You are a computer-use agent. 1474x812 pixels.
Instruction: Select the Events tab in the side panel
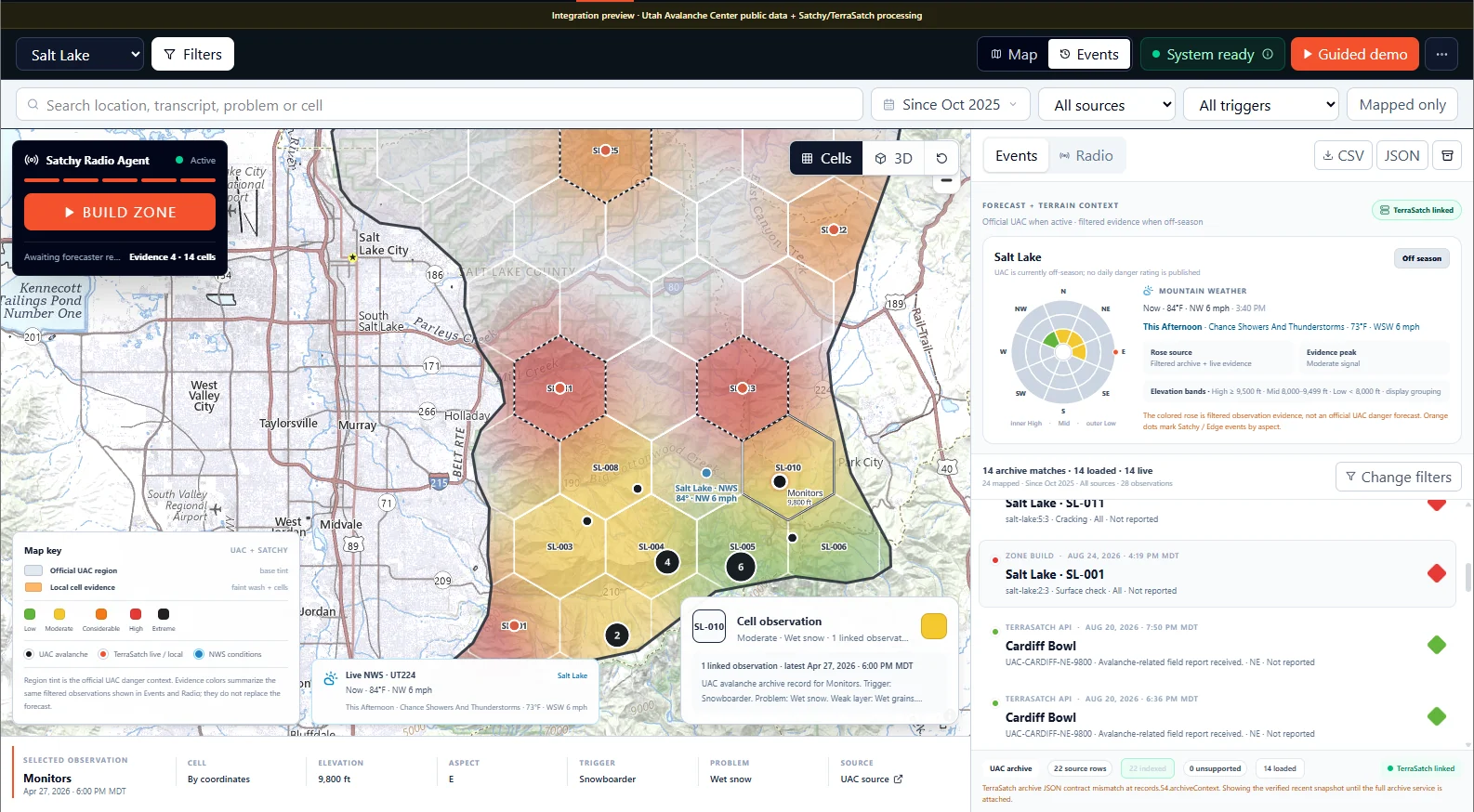point(1016,156)
